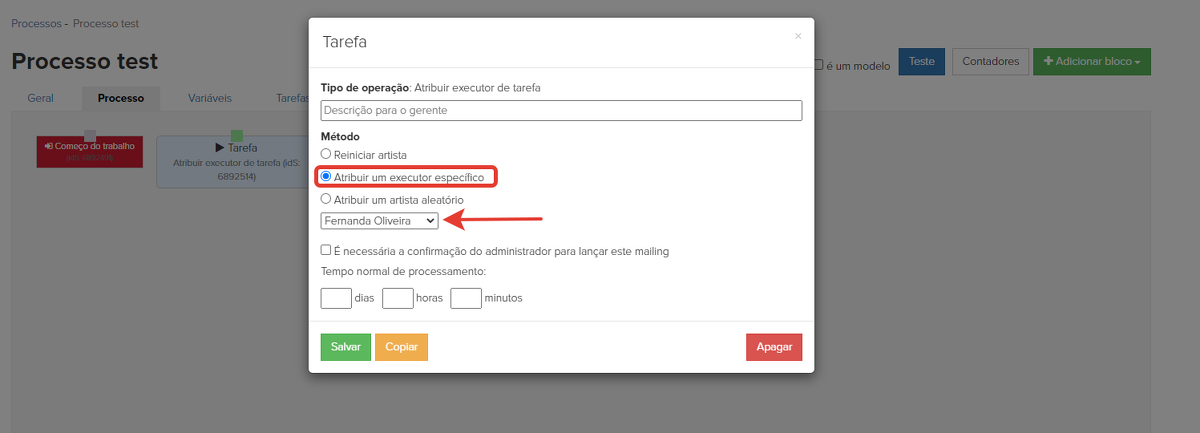Click the green Salvar button
This screenshot has width=1200, height=433.
[345, 346]
